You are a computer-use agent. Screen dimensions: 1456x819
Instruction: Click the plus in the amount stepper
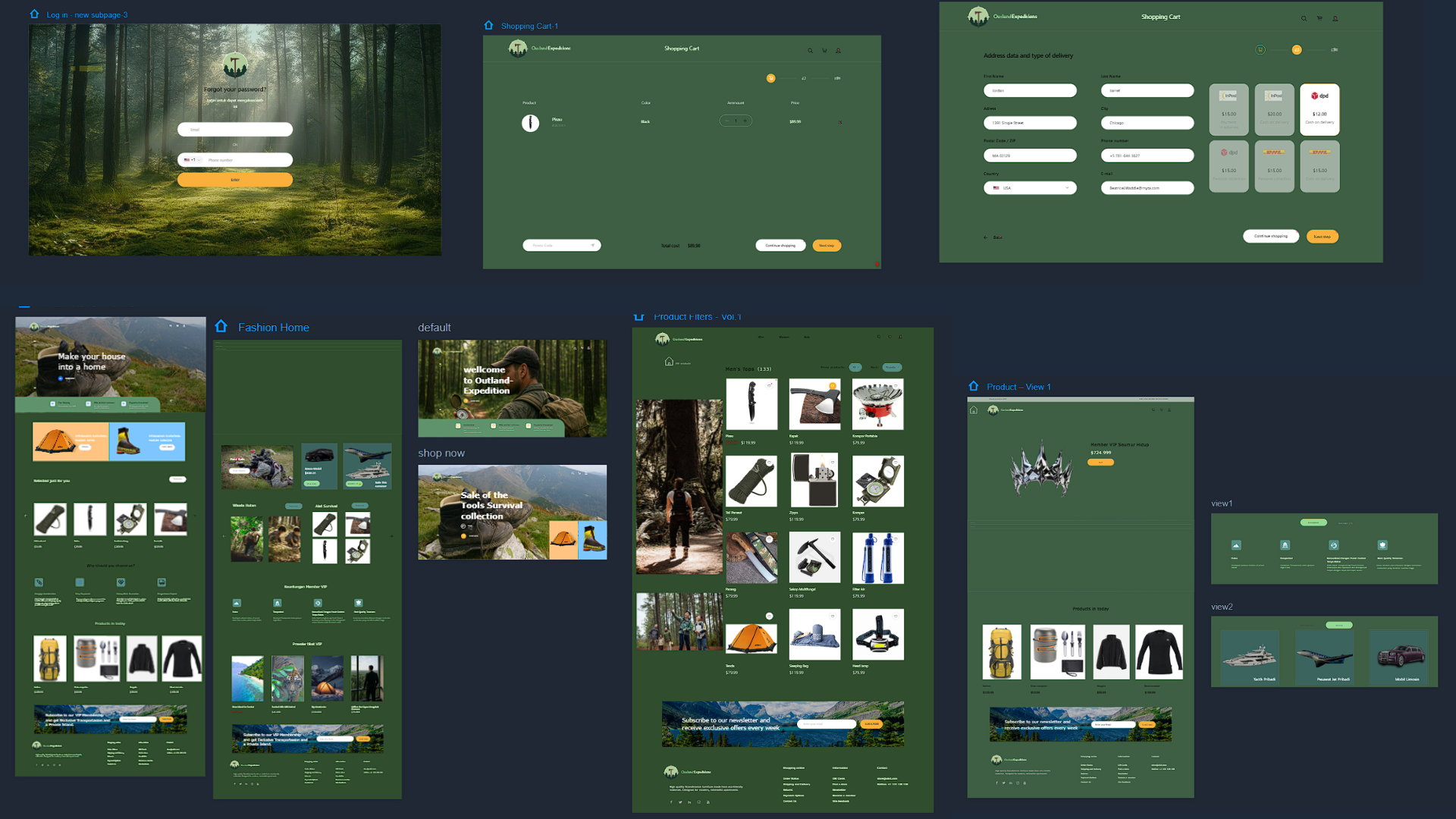click(x=745, y=121)
